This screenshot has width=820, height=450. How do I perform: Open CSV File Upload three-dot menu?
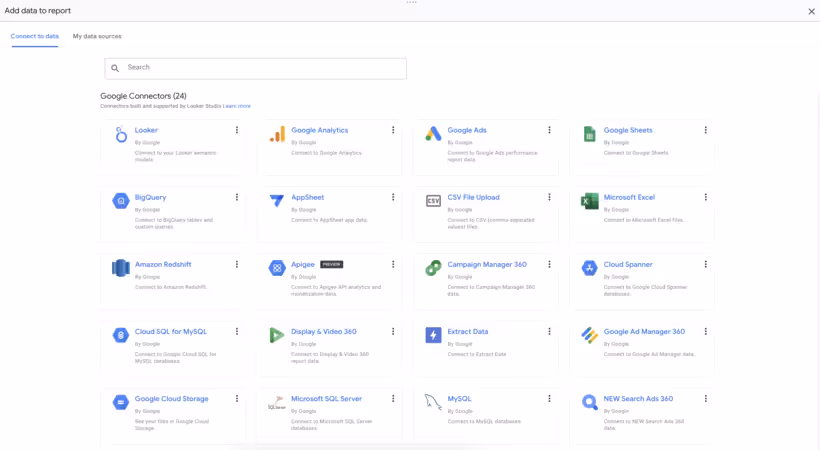[x=550, y=197]
